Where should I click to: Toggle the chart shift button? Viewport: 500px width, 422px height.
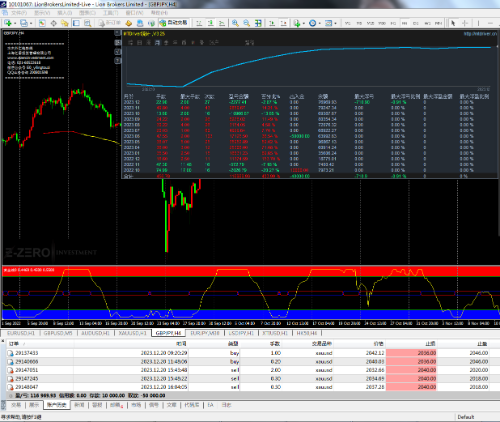284,23
